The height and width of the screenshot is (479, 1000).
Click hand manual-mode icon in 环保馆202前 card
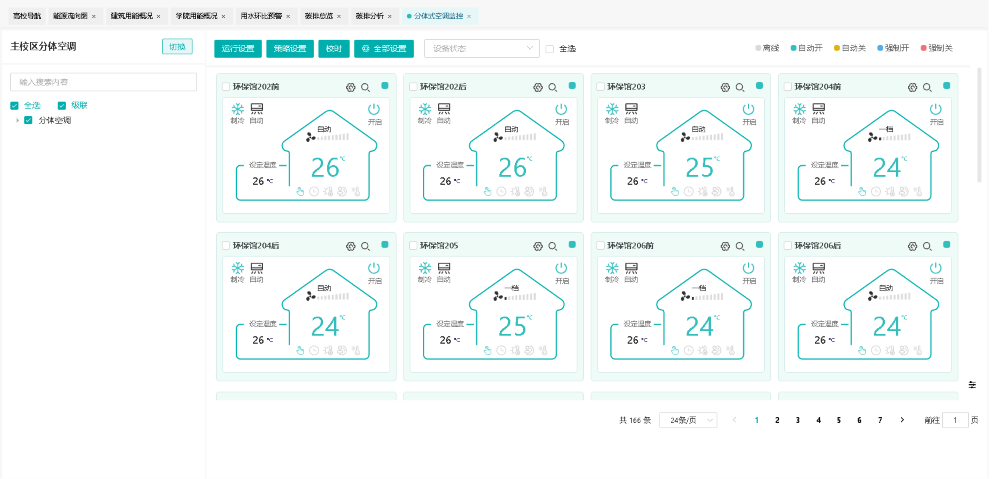tap(301, 191)
